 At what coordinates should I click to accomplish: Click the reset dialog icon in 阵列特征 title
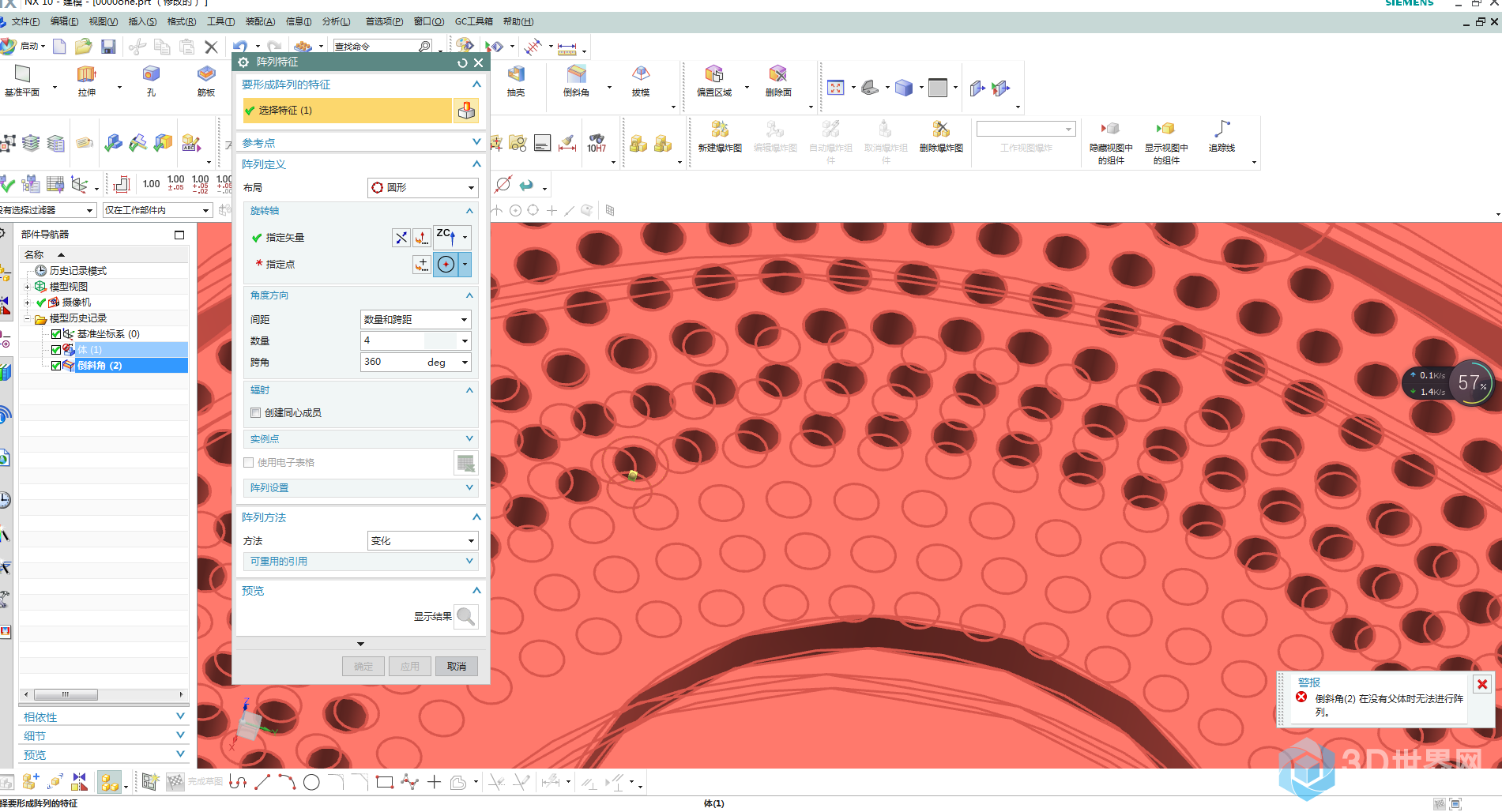[x=462, y=62]
